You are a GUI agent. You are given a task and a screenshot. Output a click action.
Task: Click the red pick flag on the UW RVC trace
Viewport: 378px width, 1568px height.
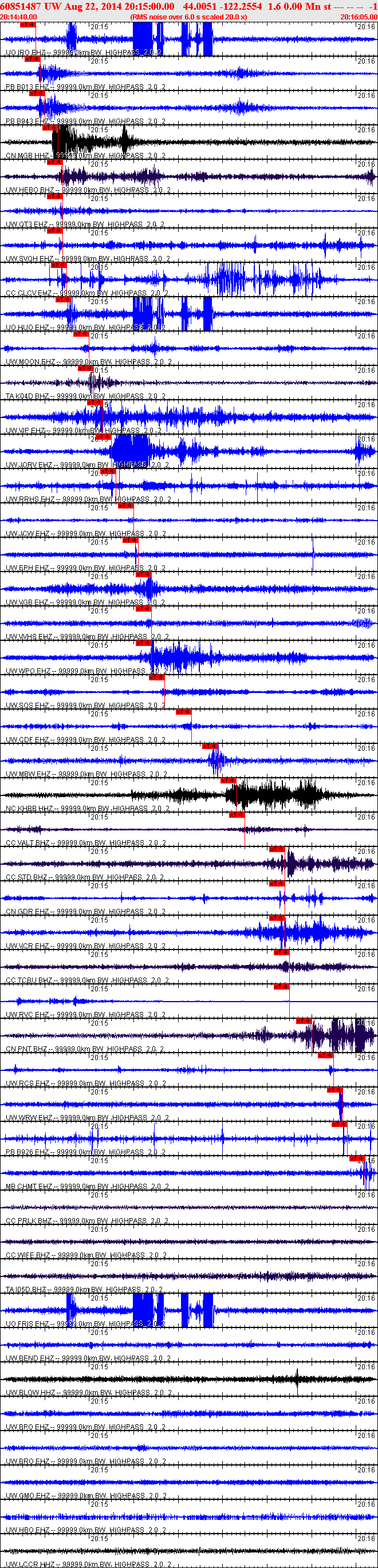click(281, 987)
